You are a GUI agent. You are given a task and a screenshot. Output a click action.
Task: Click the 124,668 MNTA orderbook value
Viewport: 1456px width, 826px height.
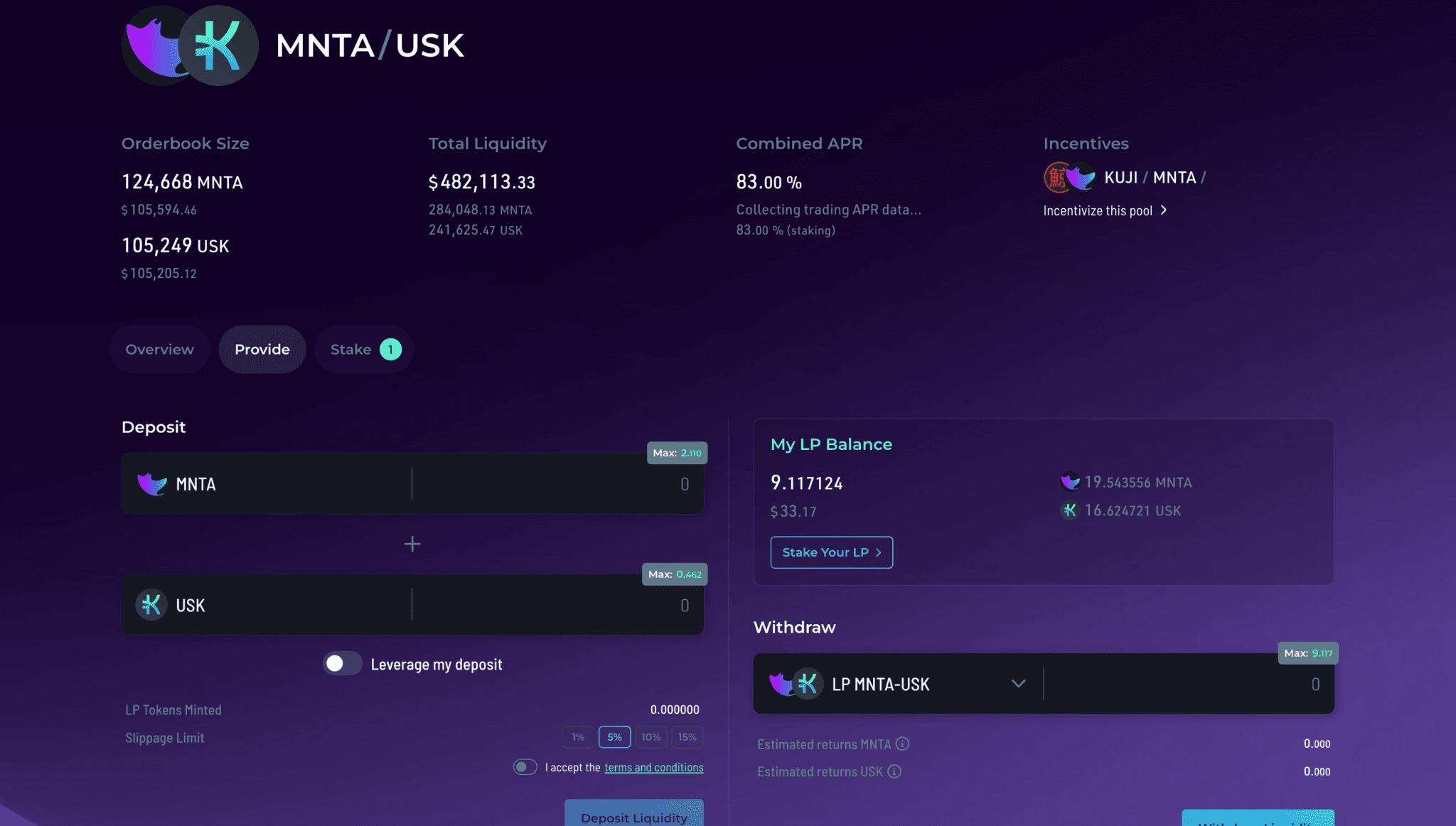click(x=182, y=183)
